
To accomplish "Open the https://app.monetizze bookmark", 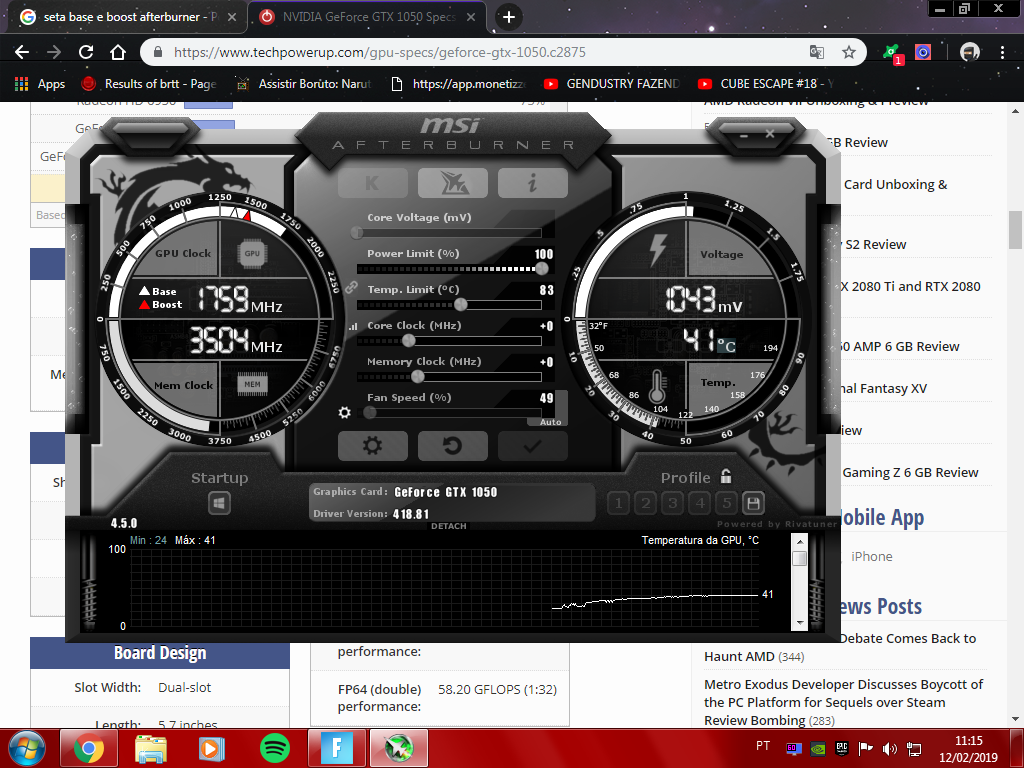I will (458, 84).
